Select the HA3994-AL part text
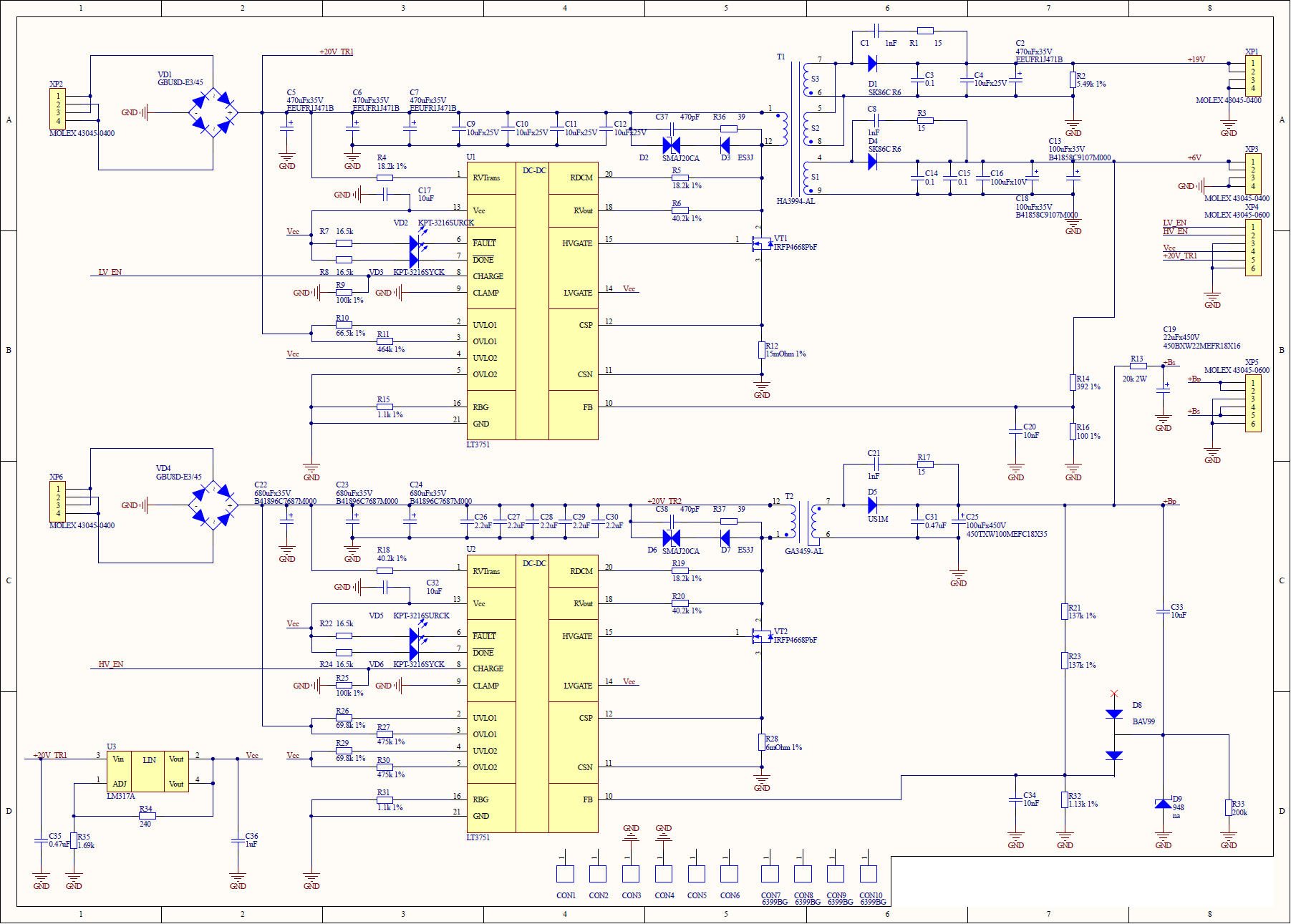1291x924 pixels. [796, 201]
